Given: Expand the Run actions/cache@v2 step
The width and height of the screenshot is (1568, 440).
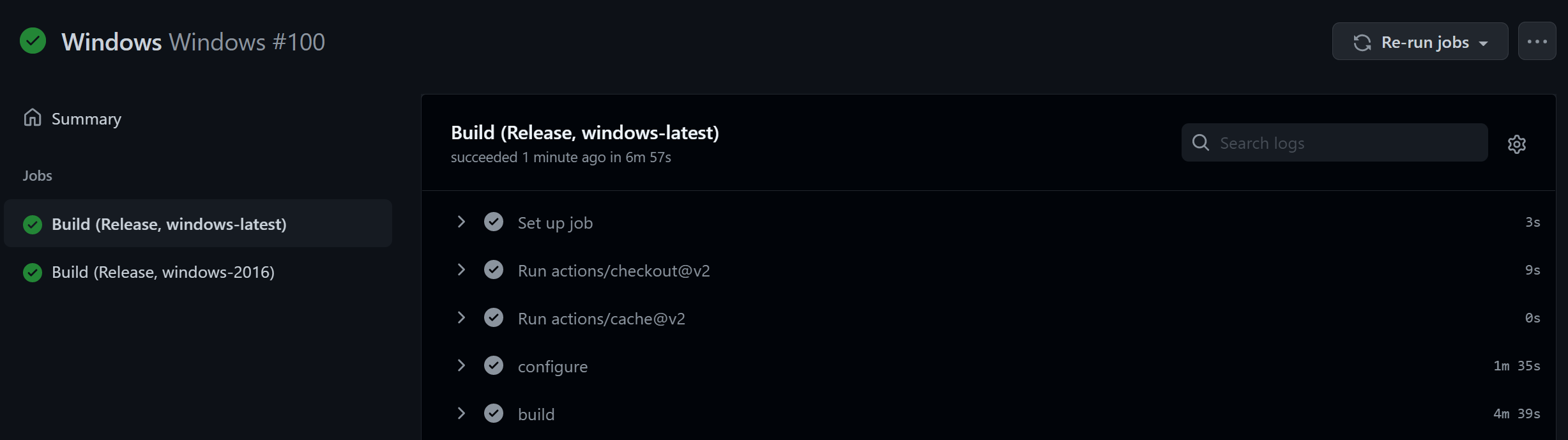Looking at the screenshot, I should [461, 318].
